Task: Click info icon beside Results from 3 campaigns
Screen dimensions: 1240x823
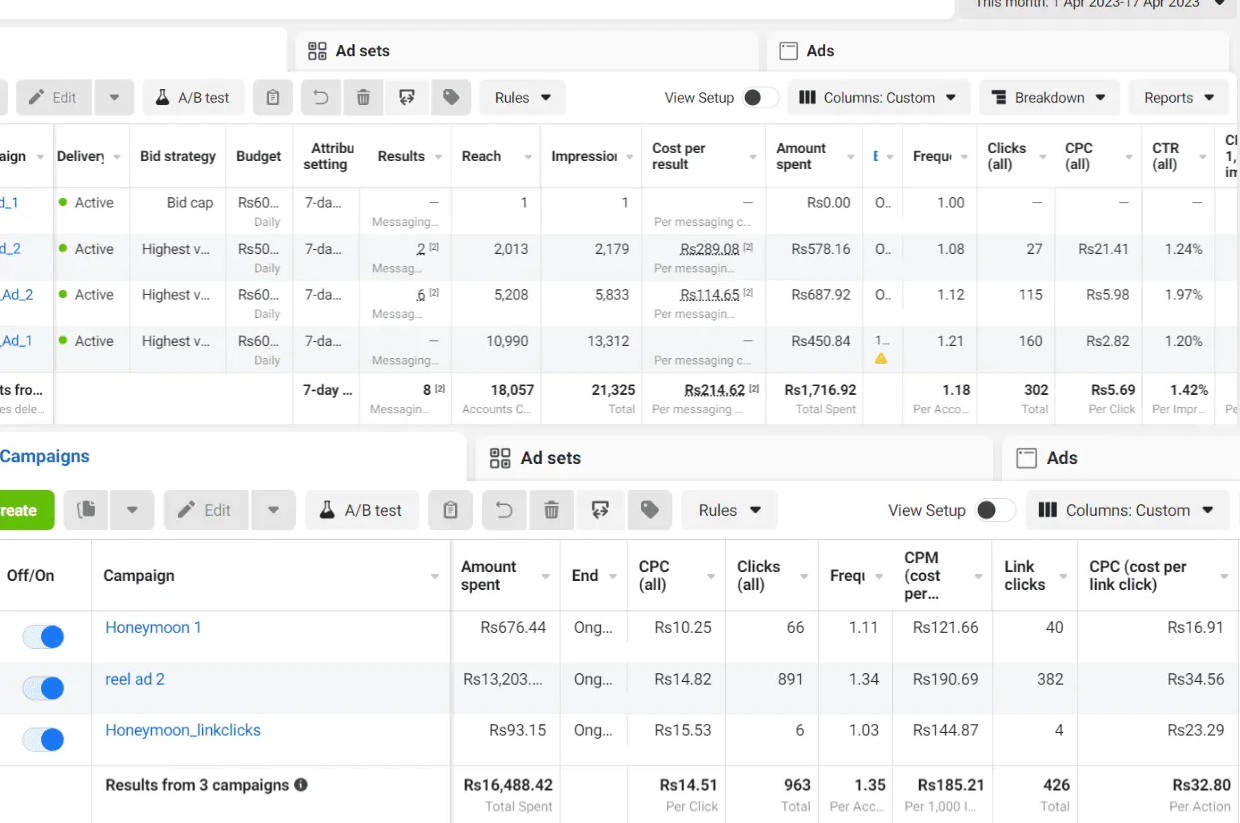Action: click(301, 785)
